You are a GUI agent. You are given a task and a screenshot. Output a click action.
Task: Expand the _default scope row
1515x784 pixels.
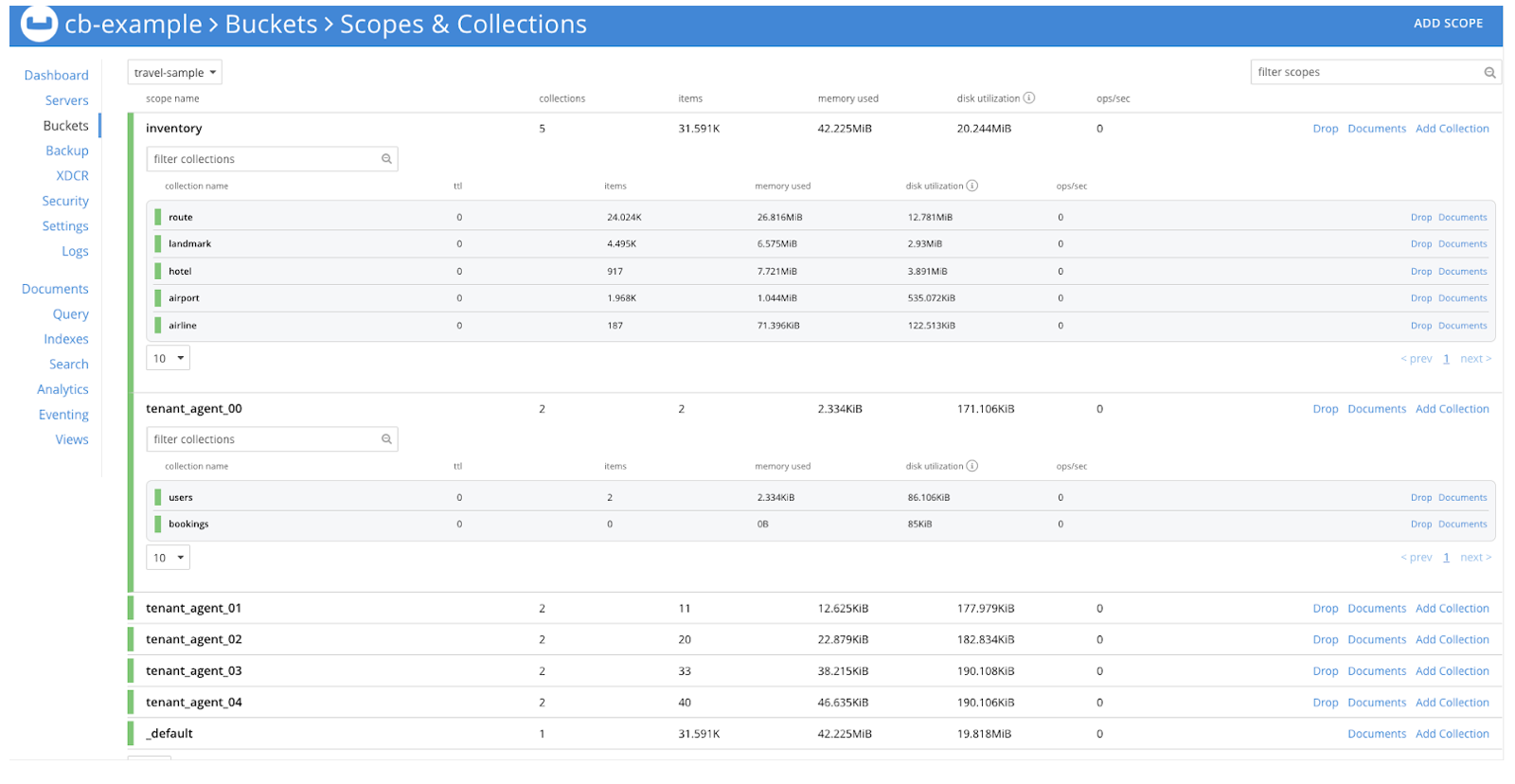(x=170, y=734)
